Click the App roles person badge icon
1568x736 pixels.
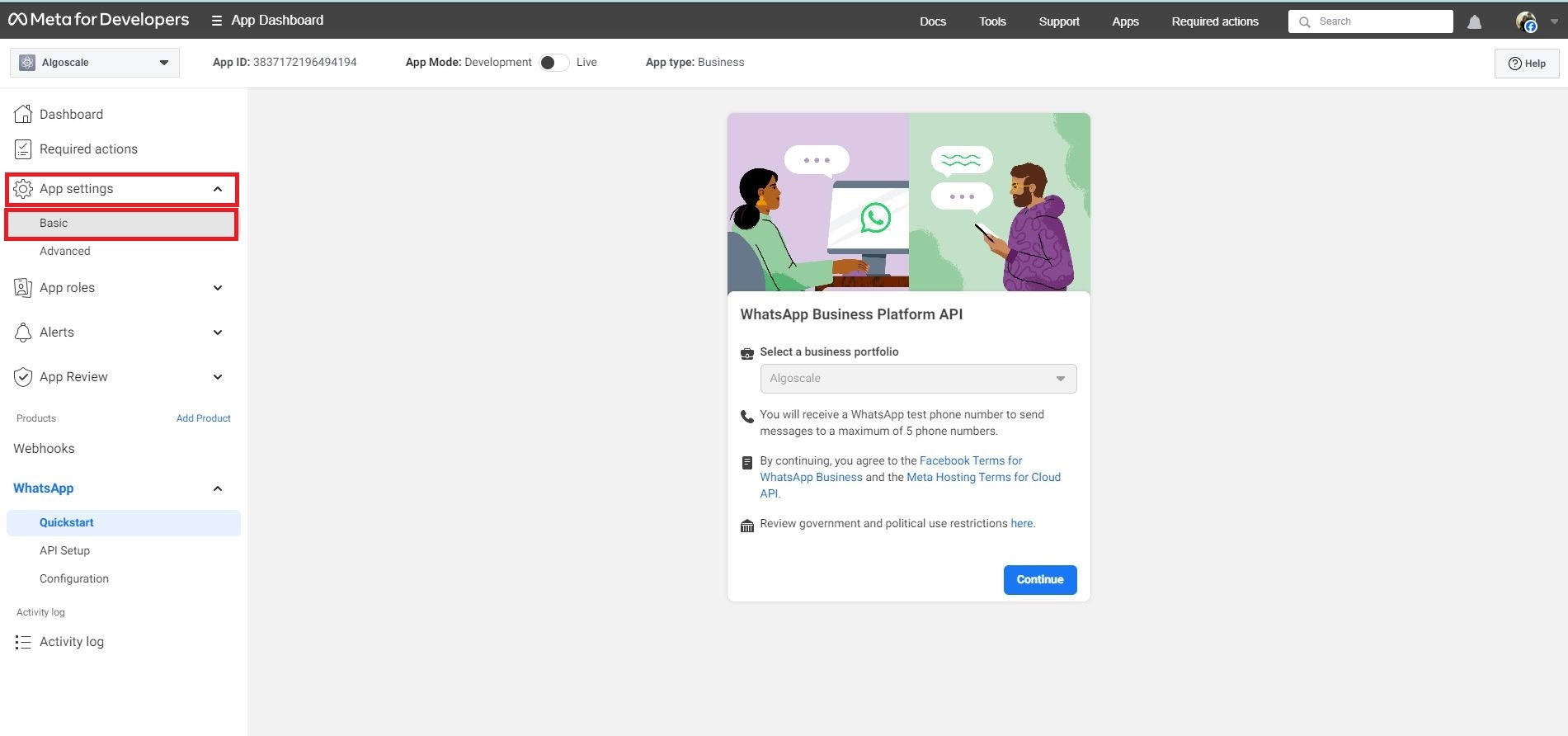click(23, 288)
